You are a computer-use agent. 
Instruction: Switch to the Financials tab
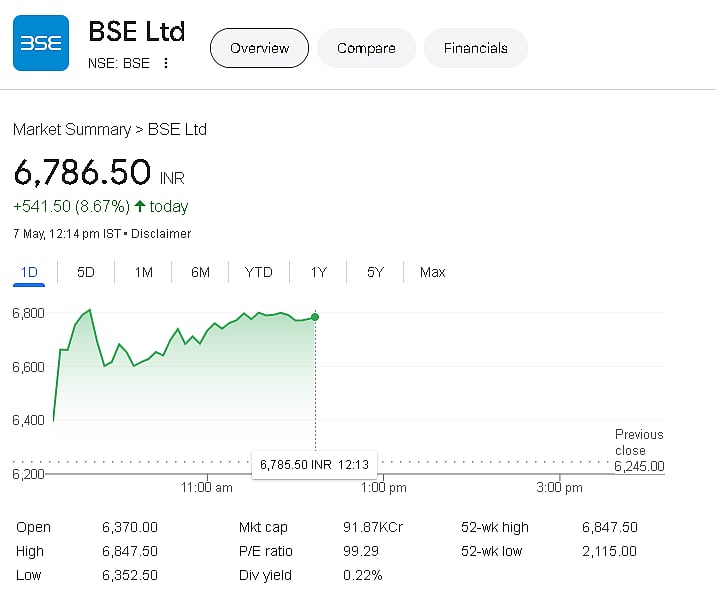tap(476, 48)
